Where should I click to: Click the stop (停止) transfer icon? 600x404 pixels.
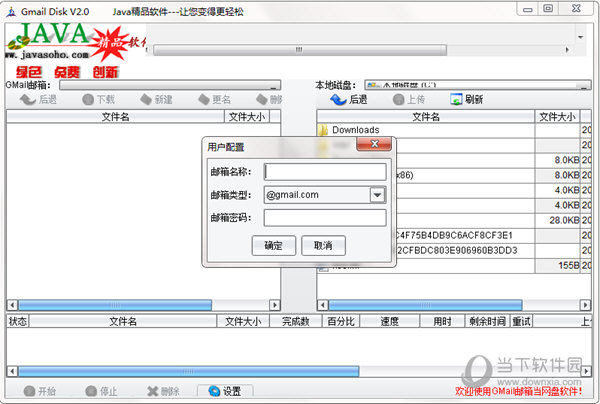(92, 391)
